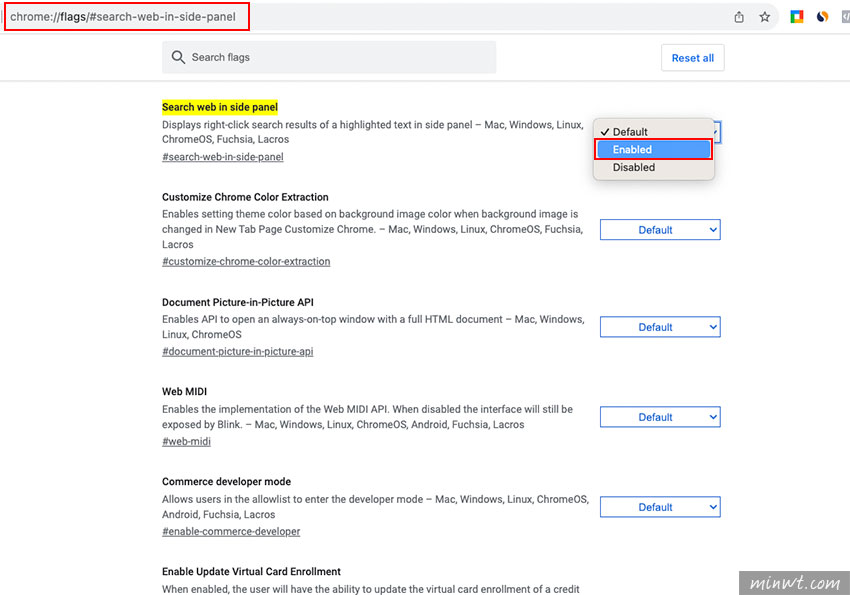Click #customize-chrome-color-extraction link

pyautogui.click(x=246, y=261)
